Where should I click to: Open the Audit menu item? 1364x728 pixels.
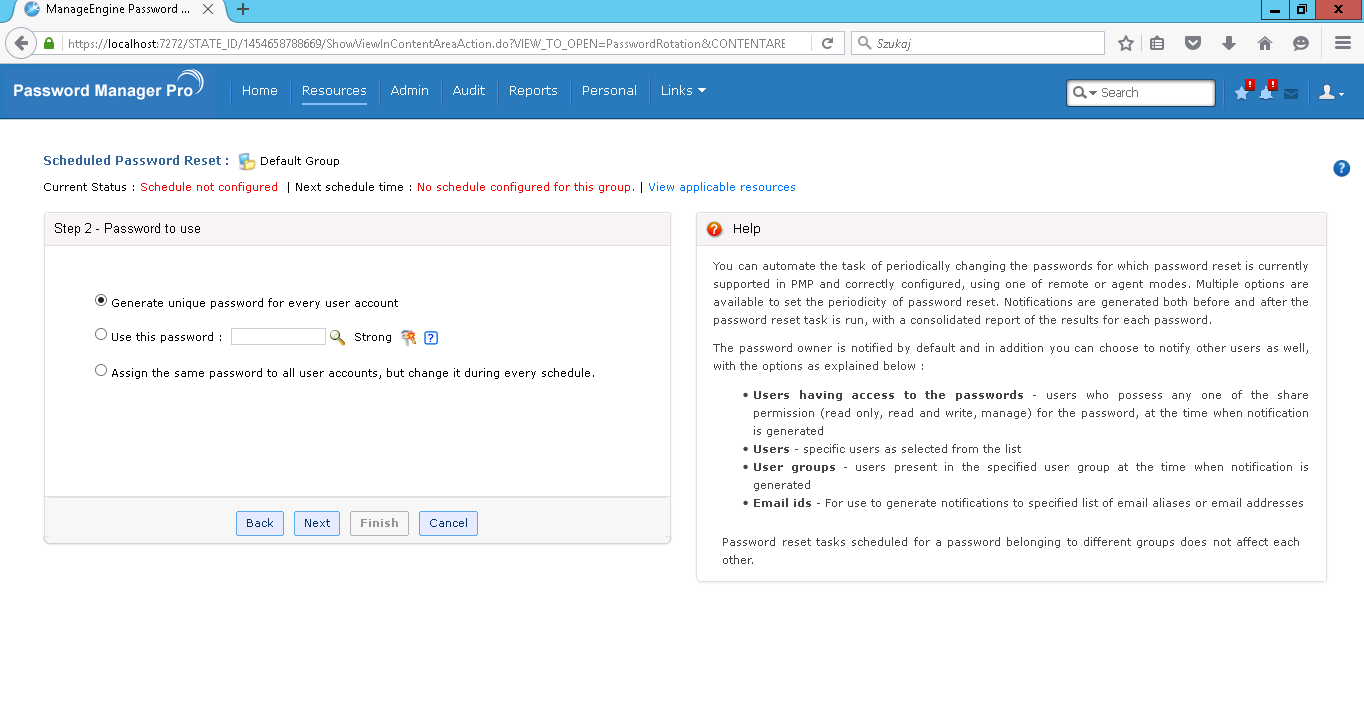click(469, 91)
